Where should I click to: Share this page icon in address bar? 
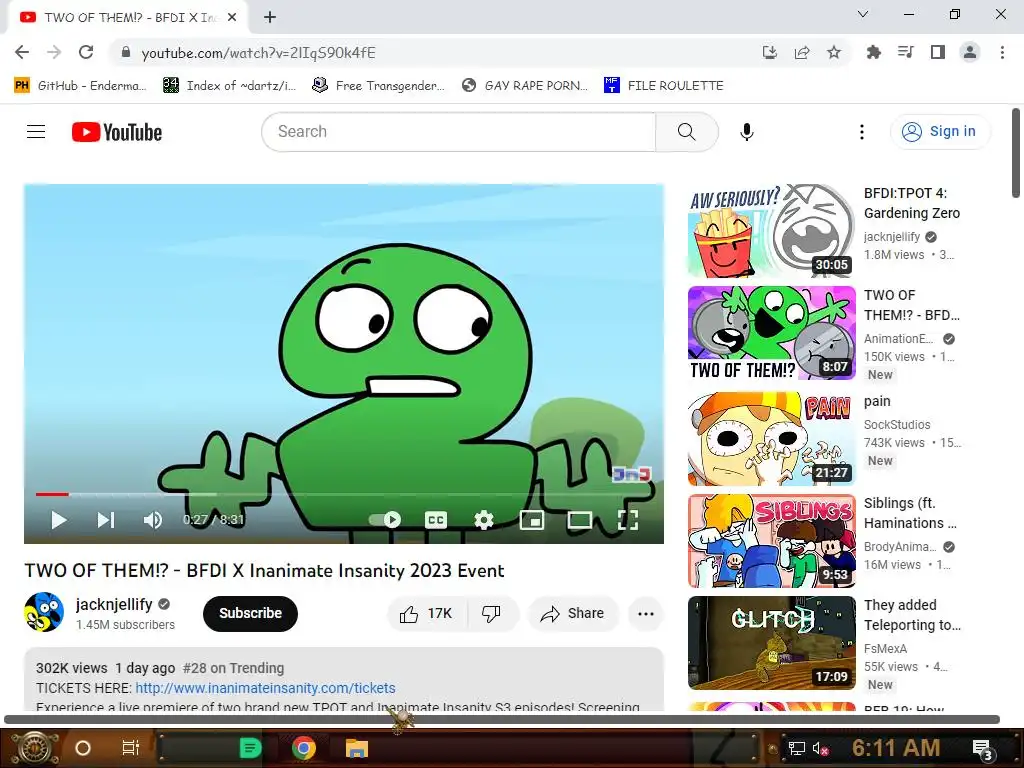pyautogui.click(x=802, y=52)
